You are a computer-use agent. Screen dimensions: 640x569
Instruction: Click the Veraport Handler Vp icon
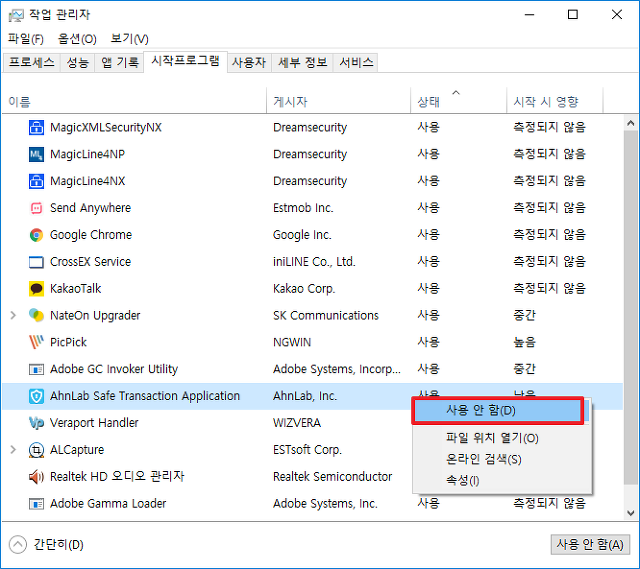pos(36,423)
